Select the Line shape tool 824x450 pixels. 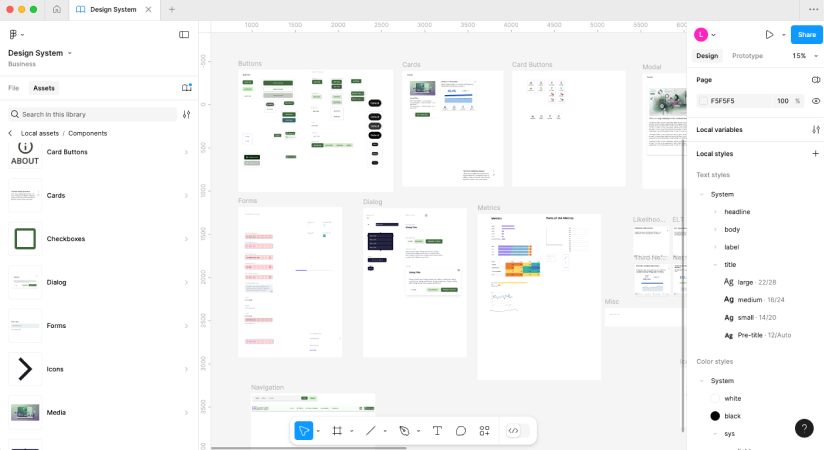click(x=370, y=431)
